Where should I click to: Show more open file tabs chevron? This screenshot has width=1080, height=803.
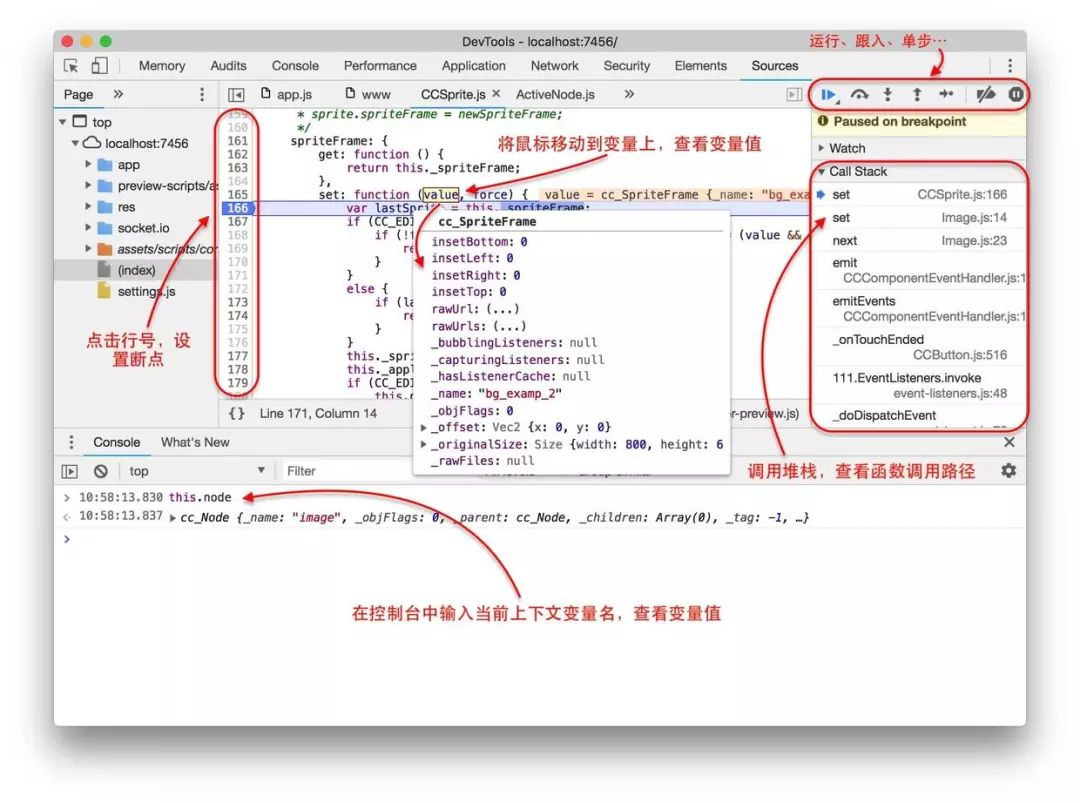coord(629,94)
